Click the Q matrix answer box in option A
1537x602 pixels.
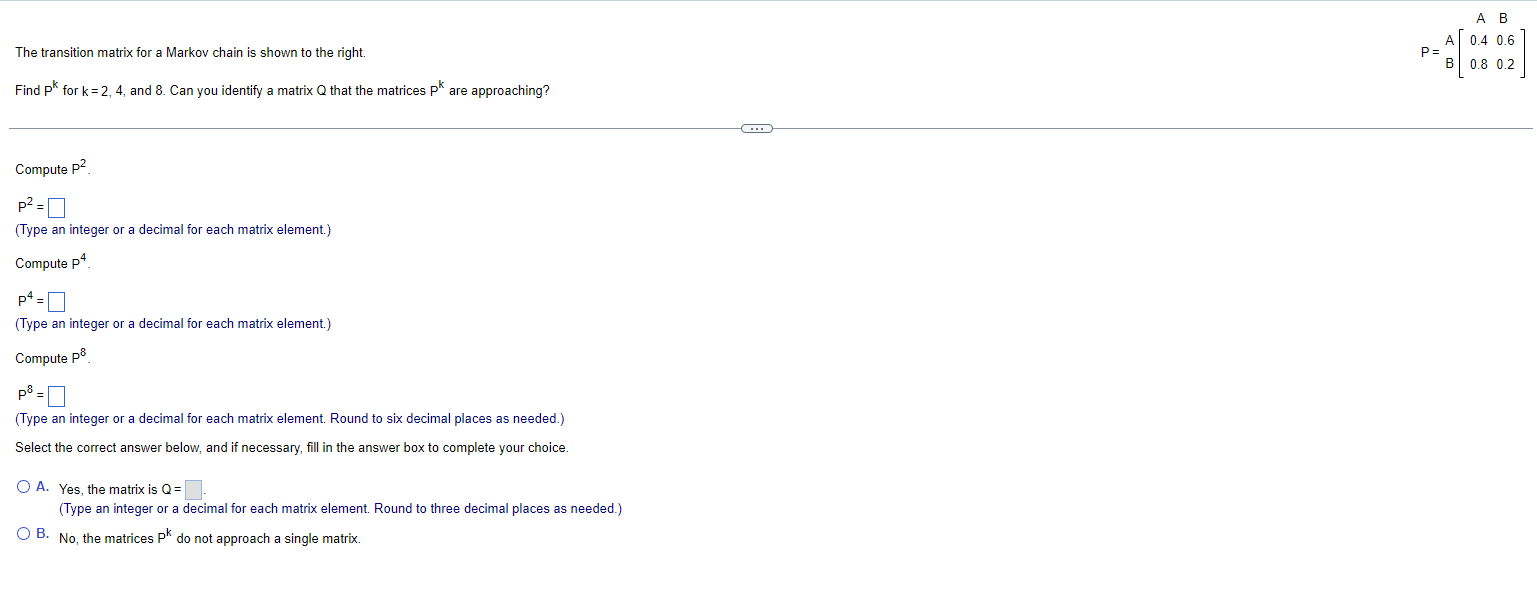point(194,490)
